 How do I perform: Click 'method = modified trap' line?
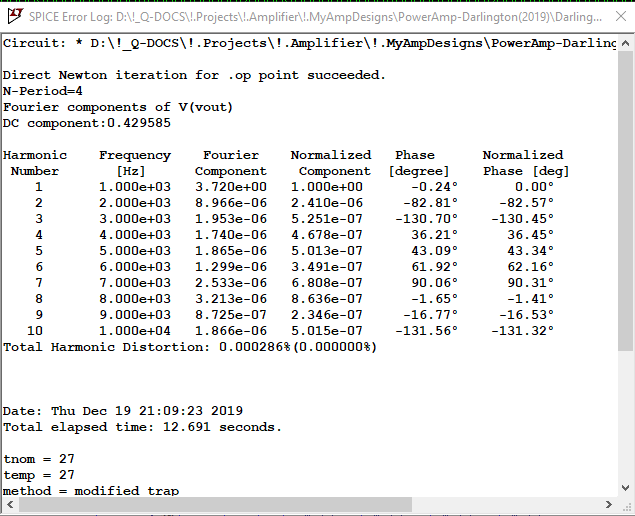[91, 491]
